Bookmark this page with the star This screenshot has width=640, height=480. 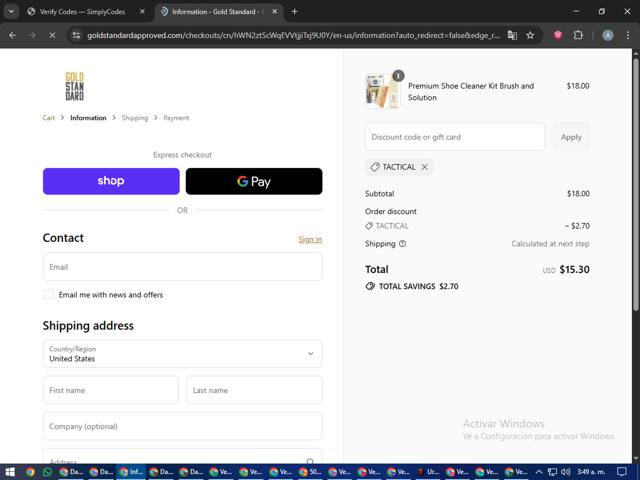click(530, 36)
